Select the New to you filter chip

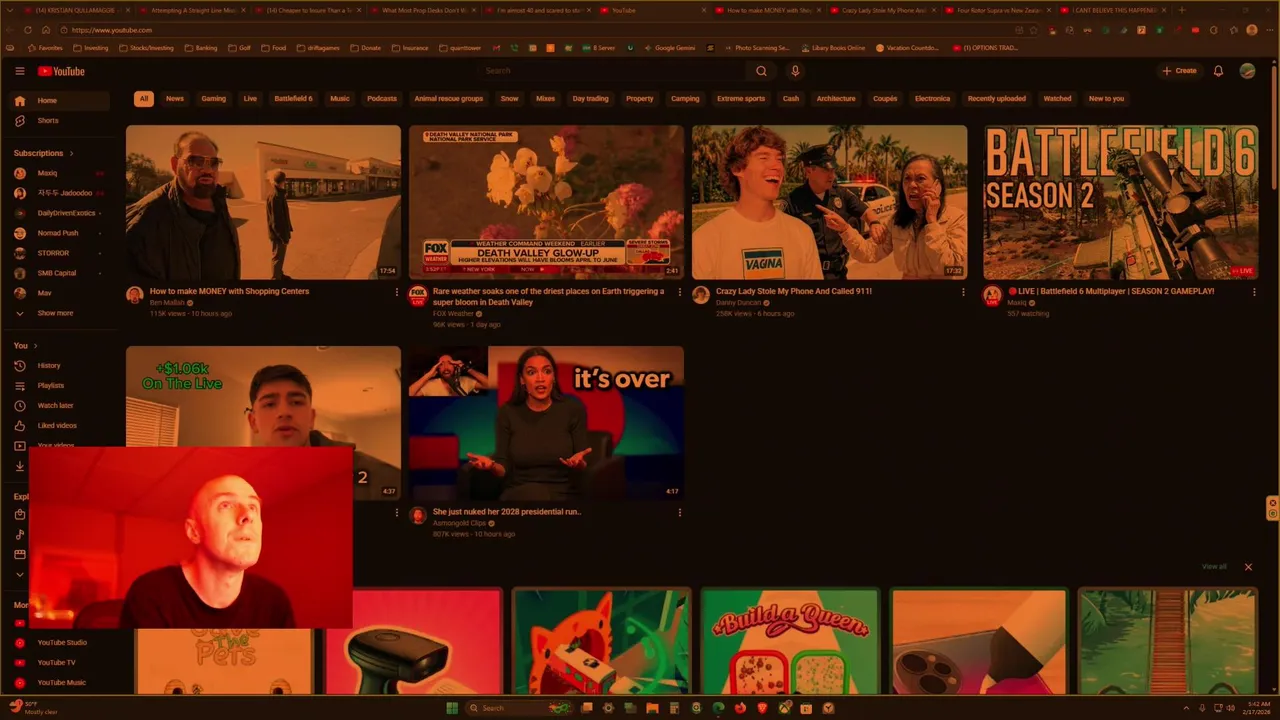coord(1106,99)
